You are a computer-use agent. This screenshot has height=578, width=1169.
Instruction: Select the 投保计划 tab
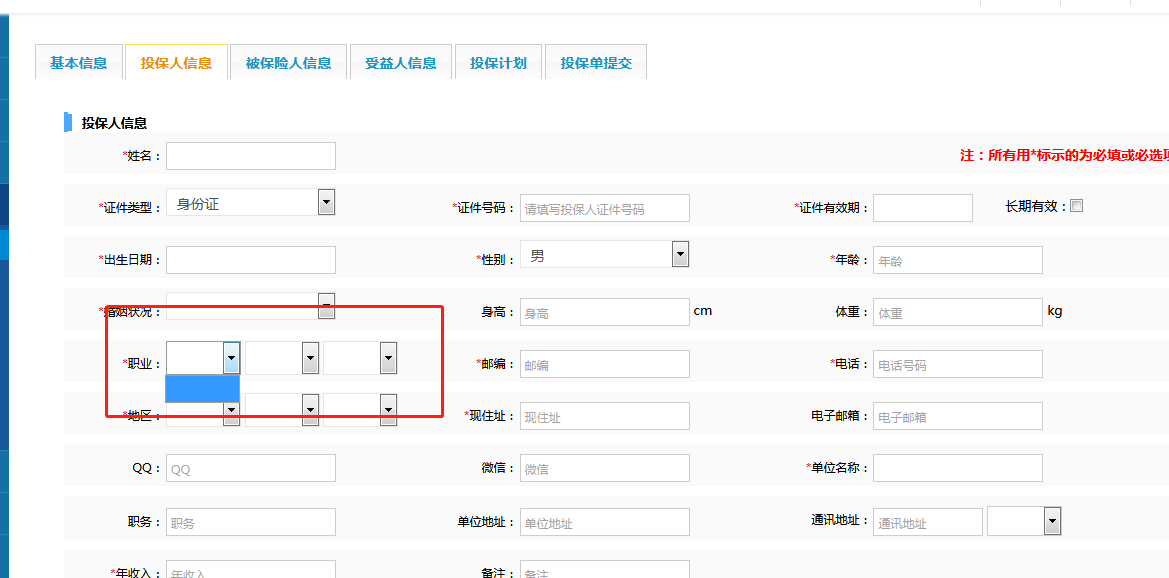[498, 63]
